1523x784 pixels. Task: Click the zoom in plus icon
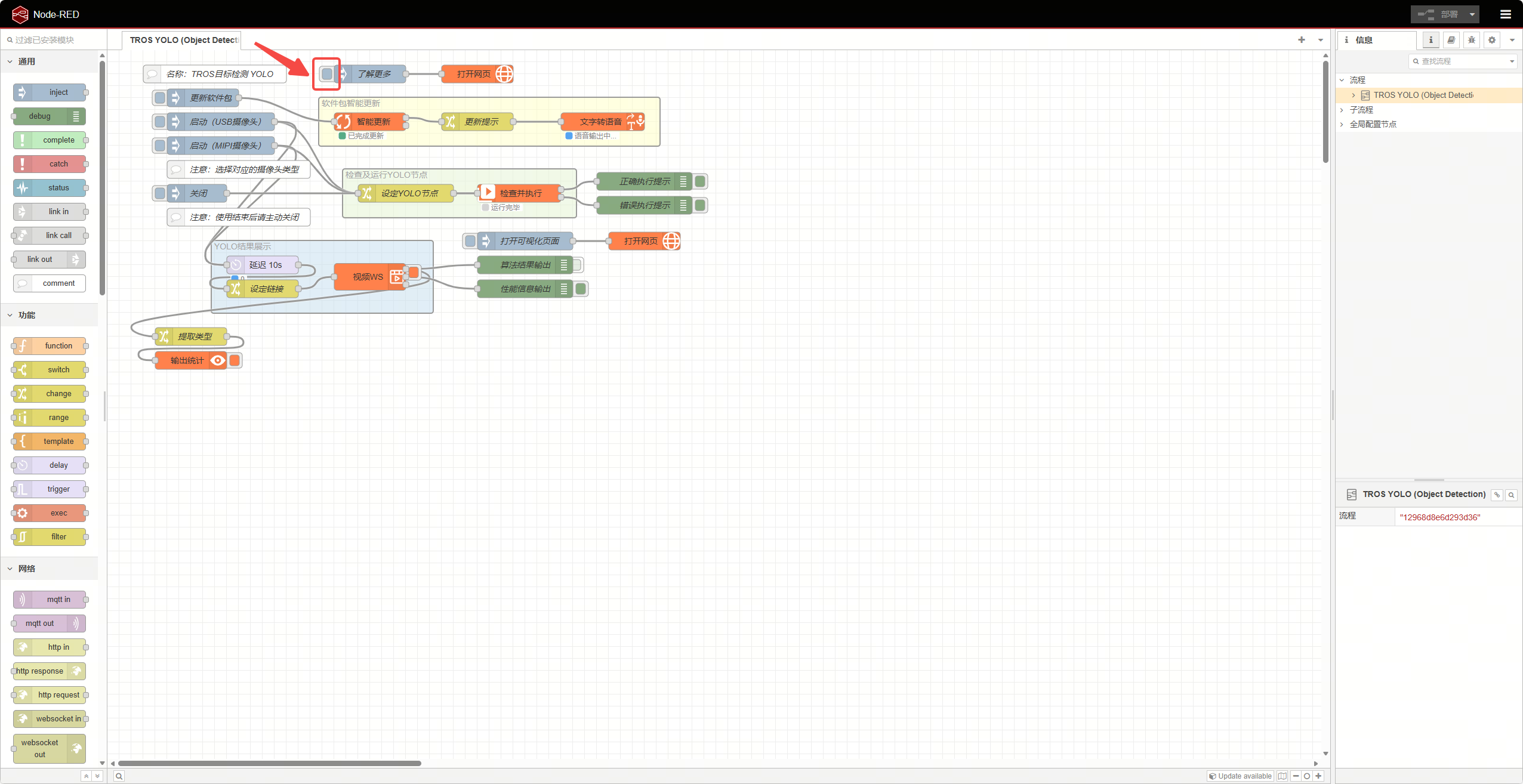(1318, 776)
